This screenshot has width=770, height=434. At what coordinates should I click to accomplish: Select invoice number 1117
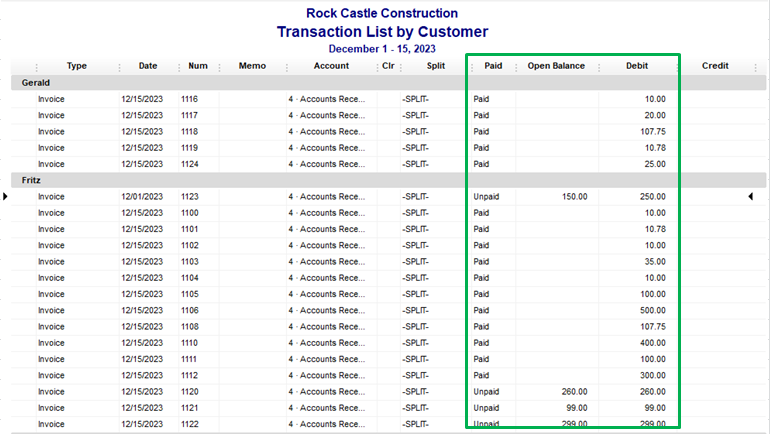tap(189, 115)
